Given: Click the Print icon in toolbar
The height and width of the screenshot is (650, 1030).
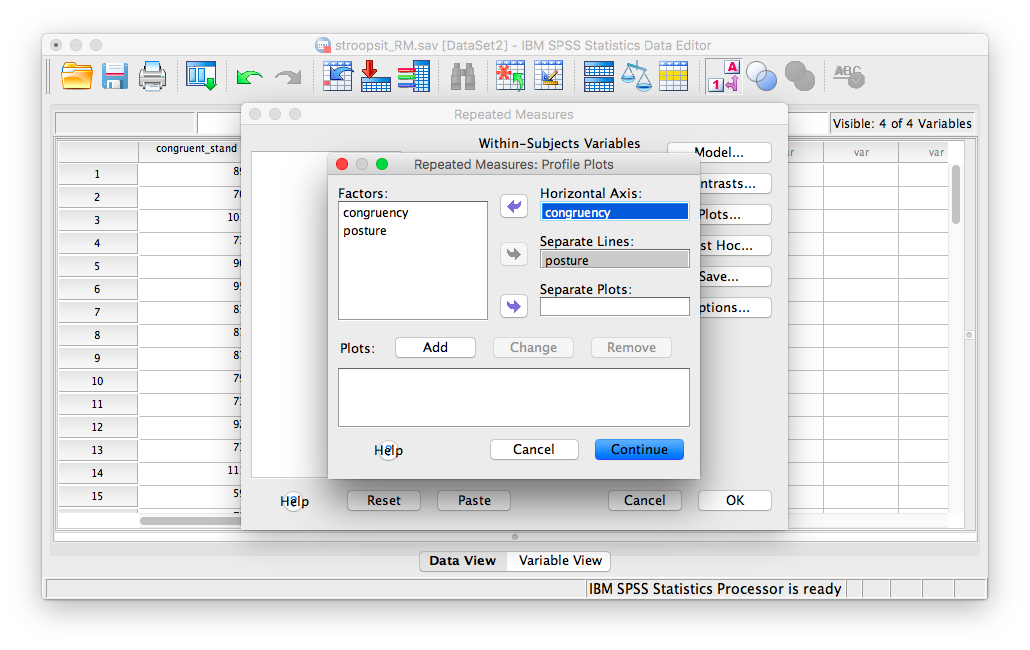Looking at the screenshot, I should [152, 76].
